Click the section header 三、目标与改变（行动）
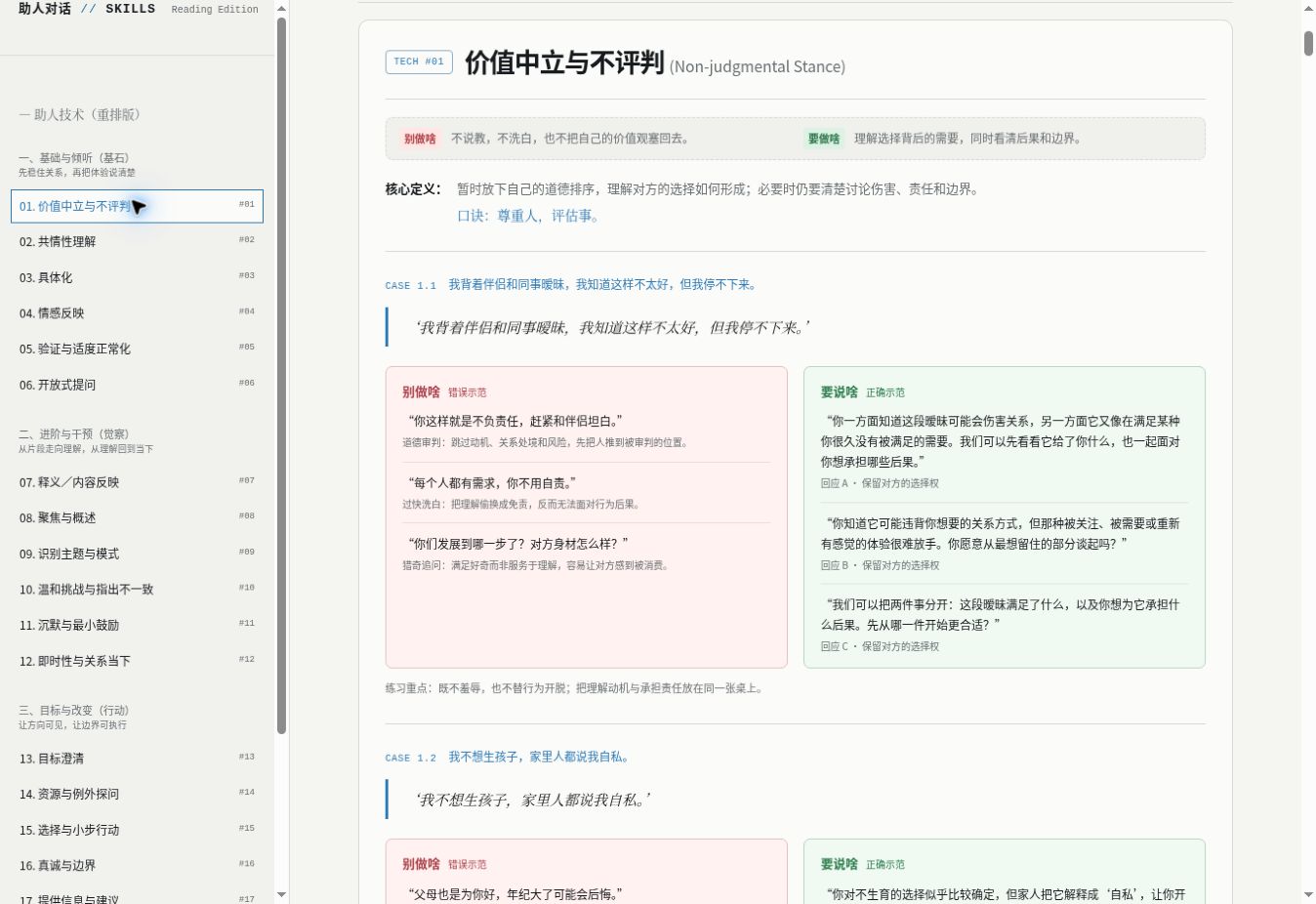This screenshot has height=904, width=1316. tap(73, 711)
